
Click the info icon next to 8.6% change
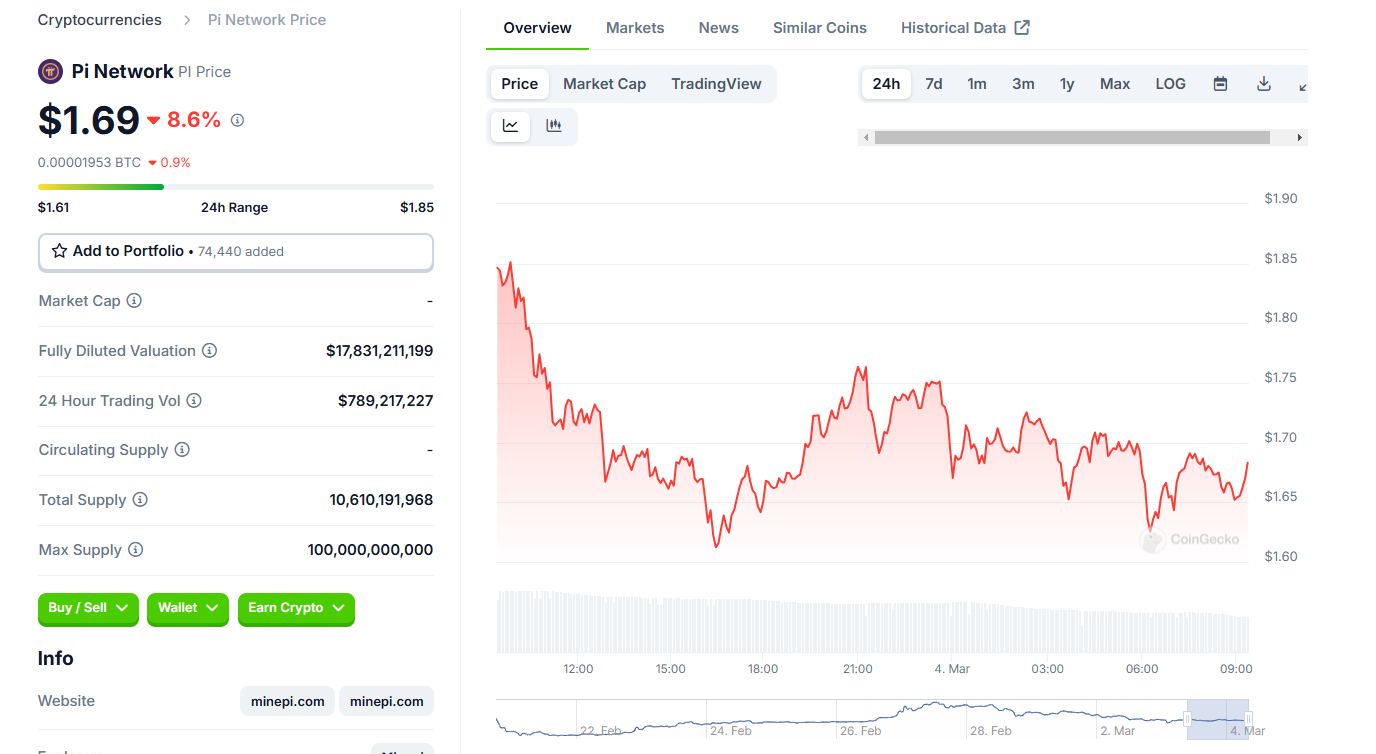click(237, 120)
